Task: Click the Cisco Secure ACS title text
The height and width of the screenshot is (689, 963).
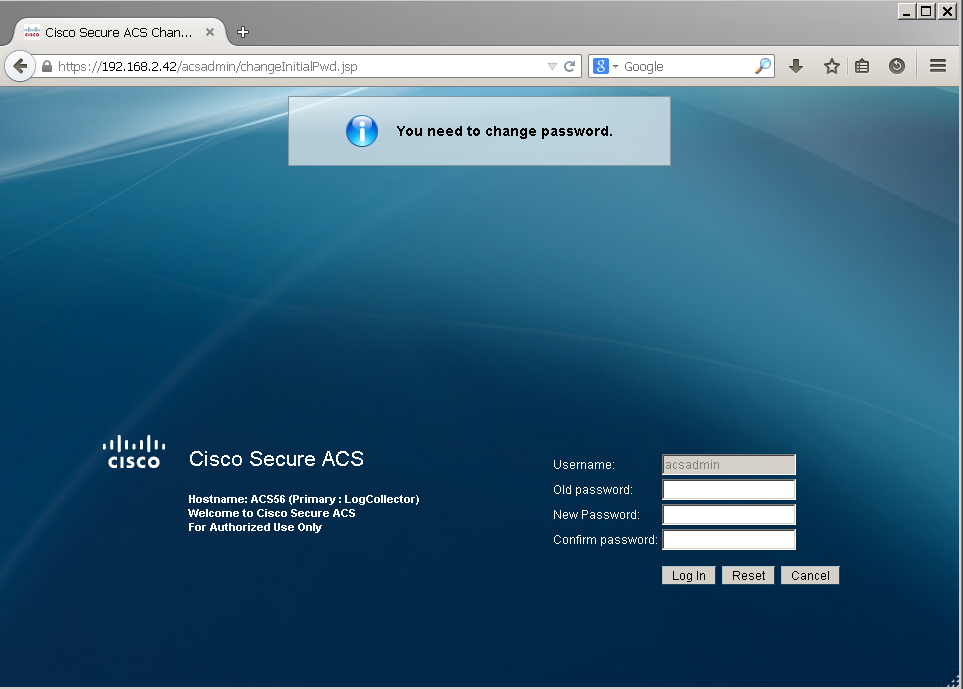Action: (x=276, y=459)
